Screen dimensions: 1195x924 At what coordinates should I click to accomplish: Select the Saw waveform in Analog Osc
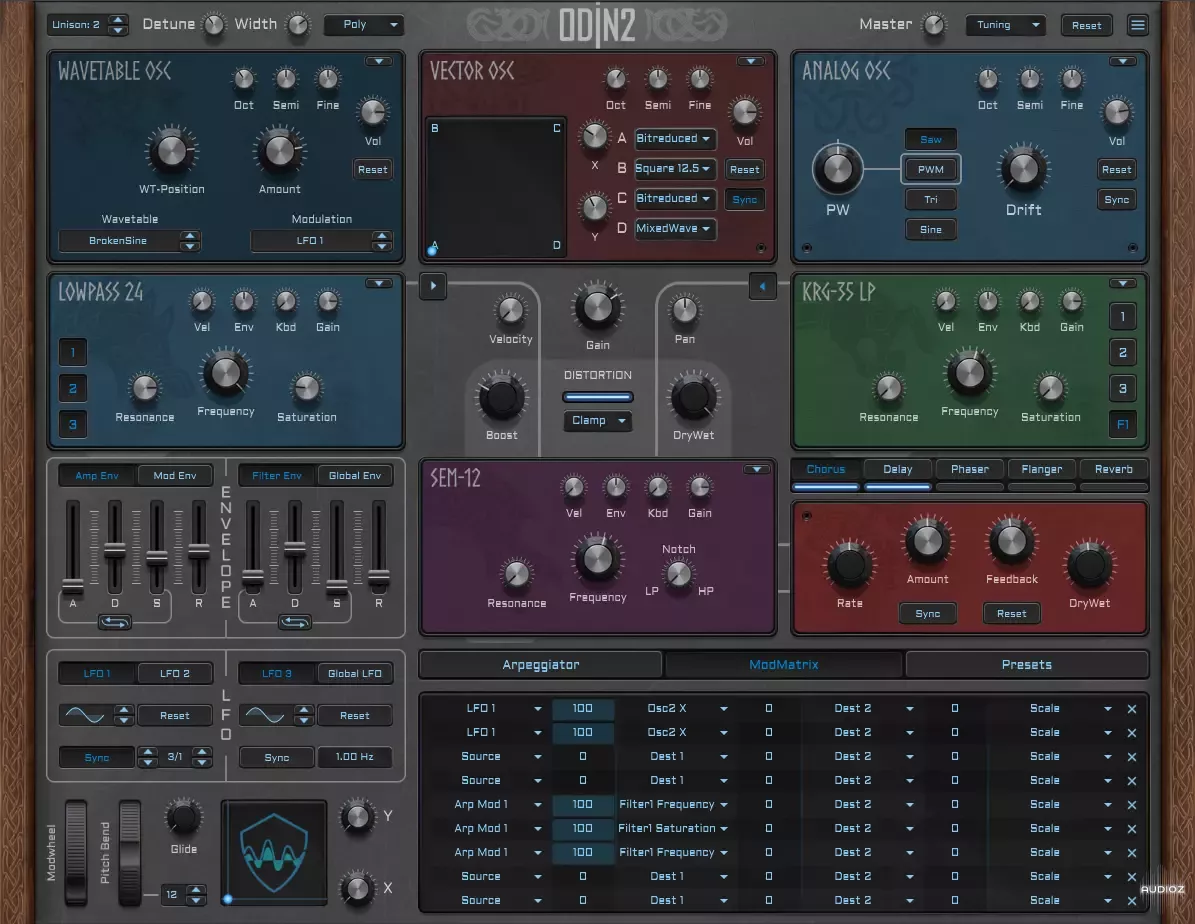click(x=931, y=140)
